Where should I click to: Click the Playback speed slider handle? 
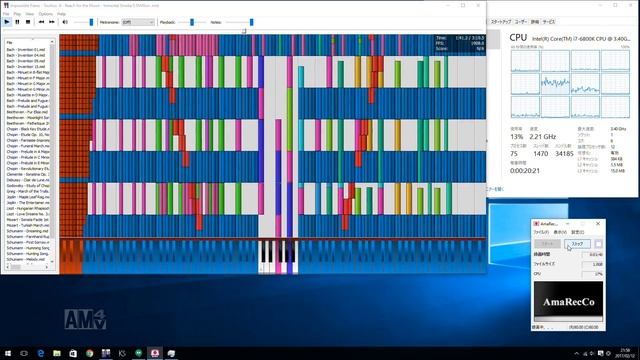192,22
